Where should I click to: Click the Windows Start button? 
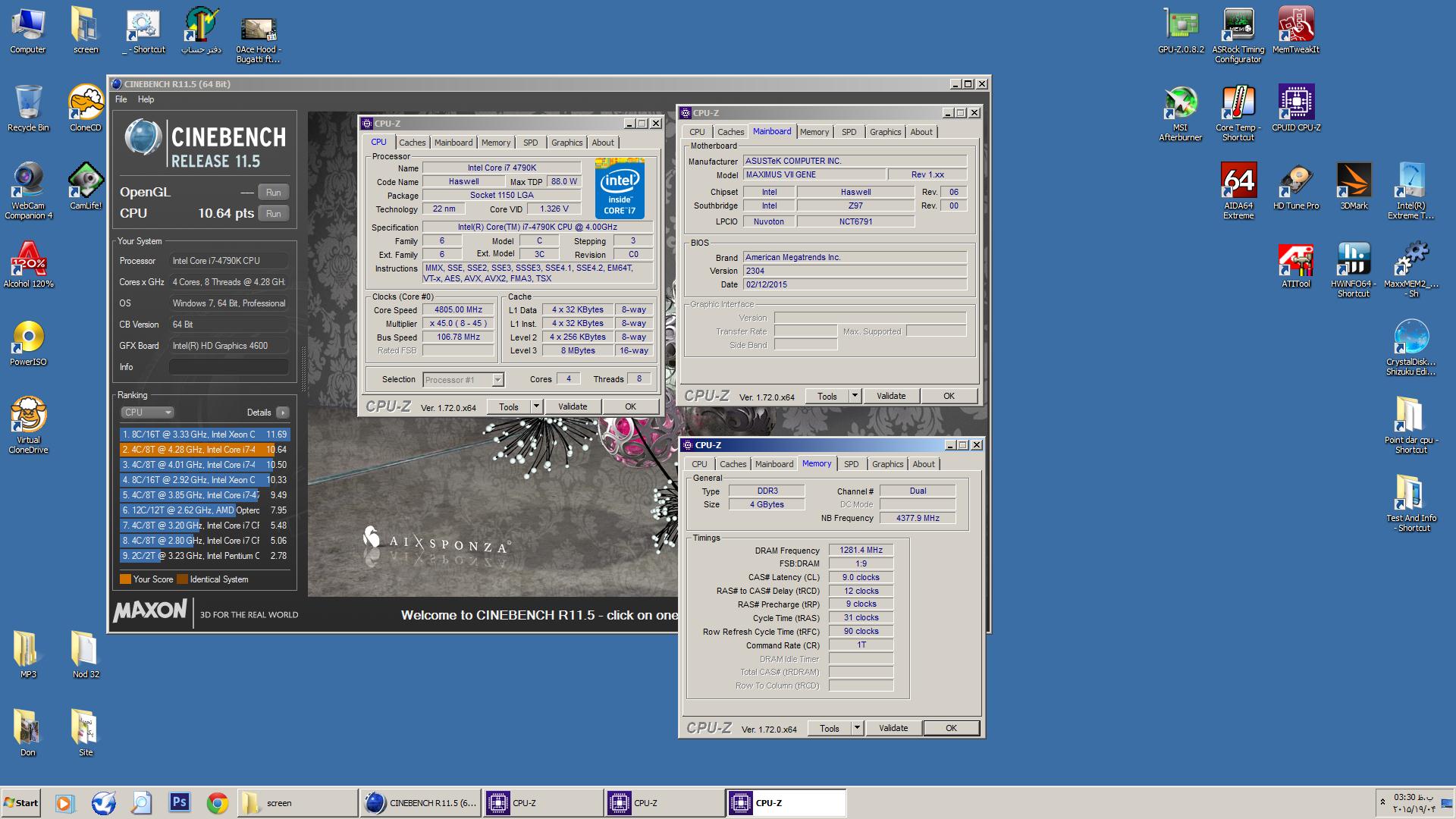point(21,802)
